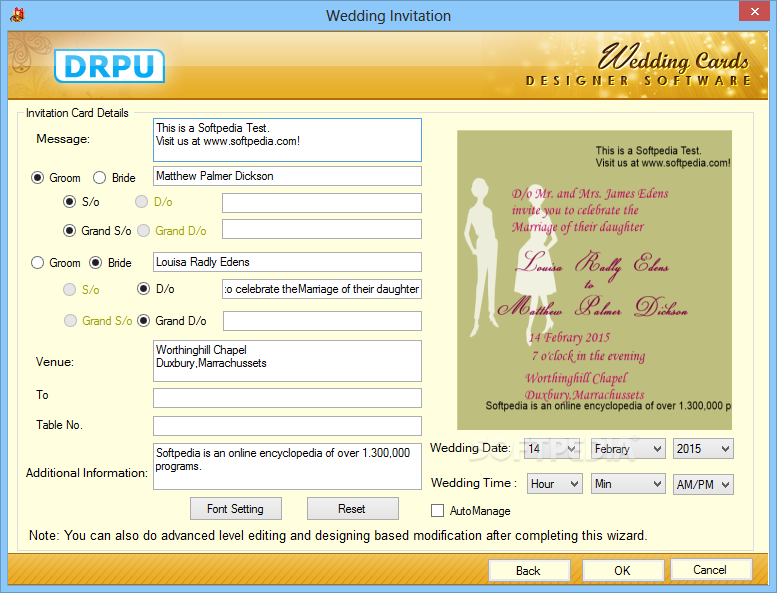The image size is (777, 593).
Task: Click the 'Wedding Date:' label
Action: click(x=470, y=448)
